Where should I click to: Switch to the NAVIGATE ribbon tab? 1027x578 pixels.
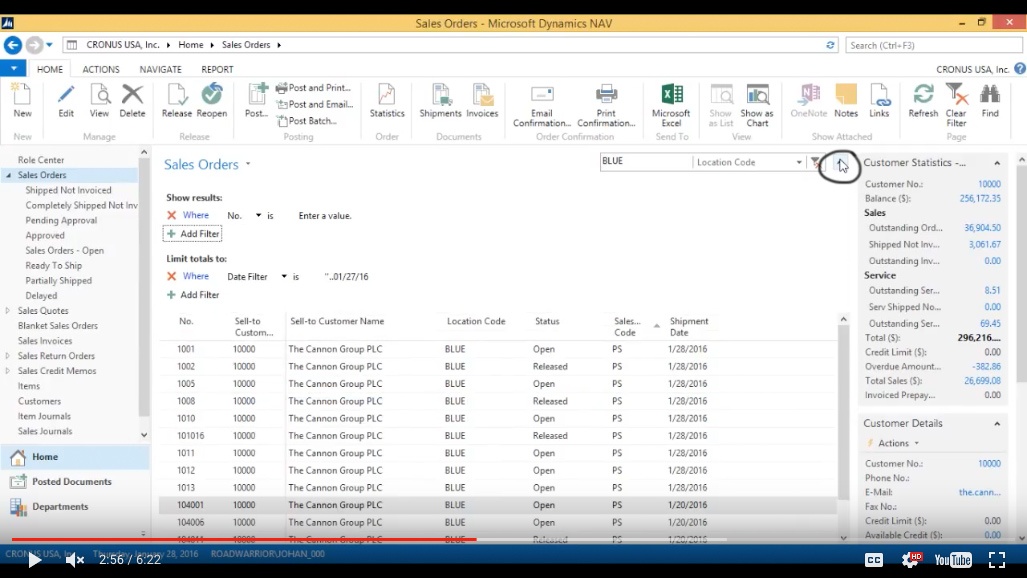pyautogui.click(x=160, y=69)
